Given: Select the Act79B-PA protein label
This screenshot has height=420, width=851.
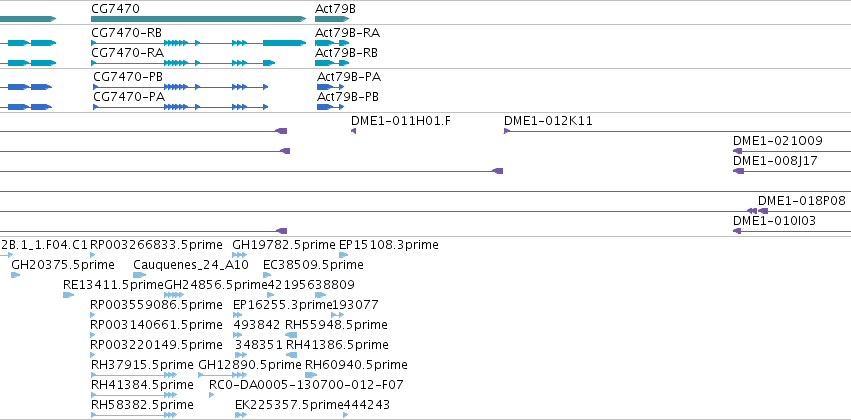Looking at the screenshot, I should (x=349, y=77).
